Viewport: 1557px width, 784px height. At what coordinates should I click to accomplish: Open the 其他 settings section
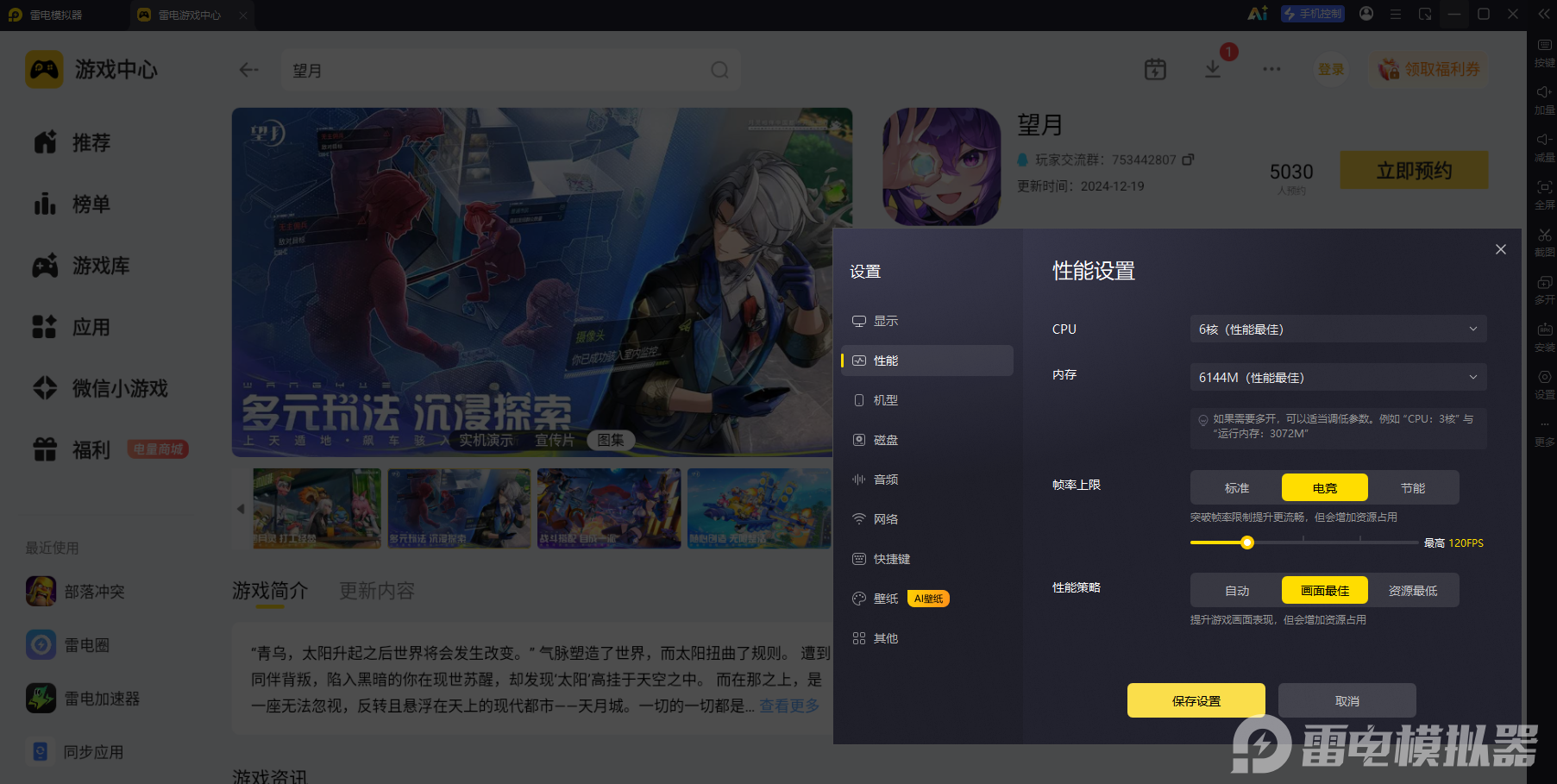pyautogui.click(x=927, y=638)
